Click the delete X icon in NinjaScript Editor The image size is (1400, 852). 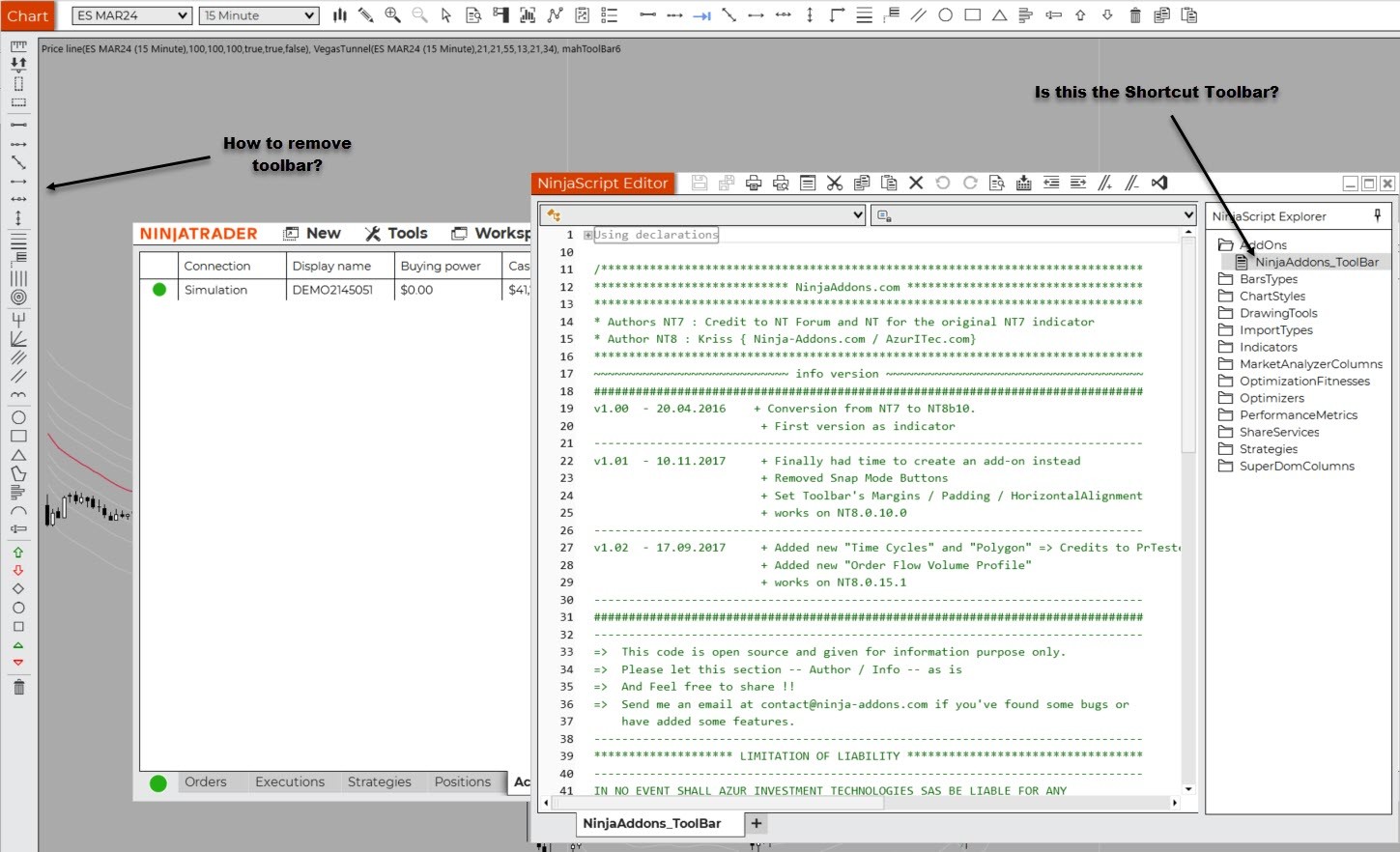[x=916, y=183]
